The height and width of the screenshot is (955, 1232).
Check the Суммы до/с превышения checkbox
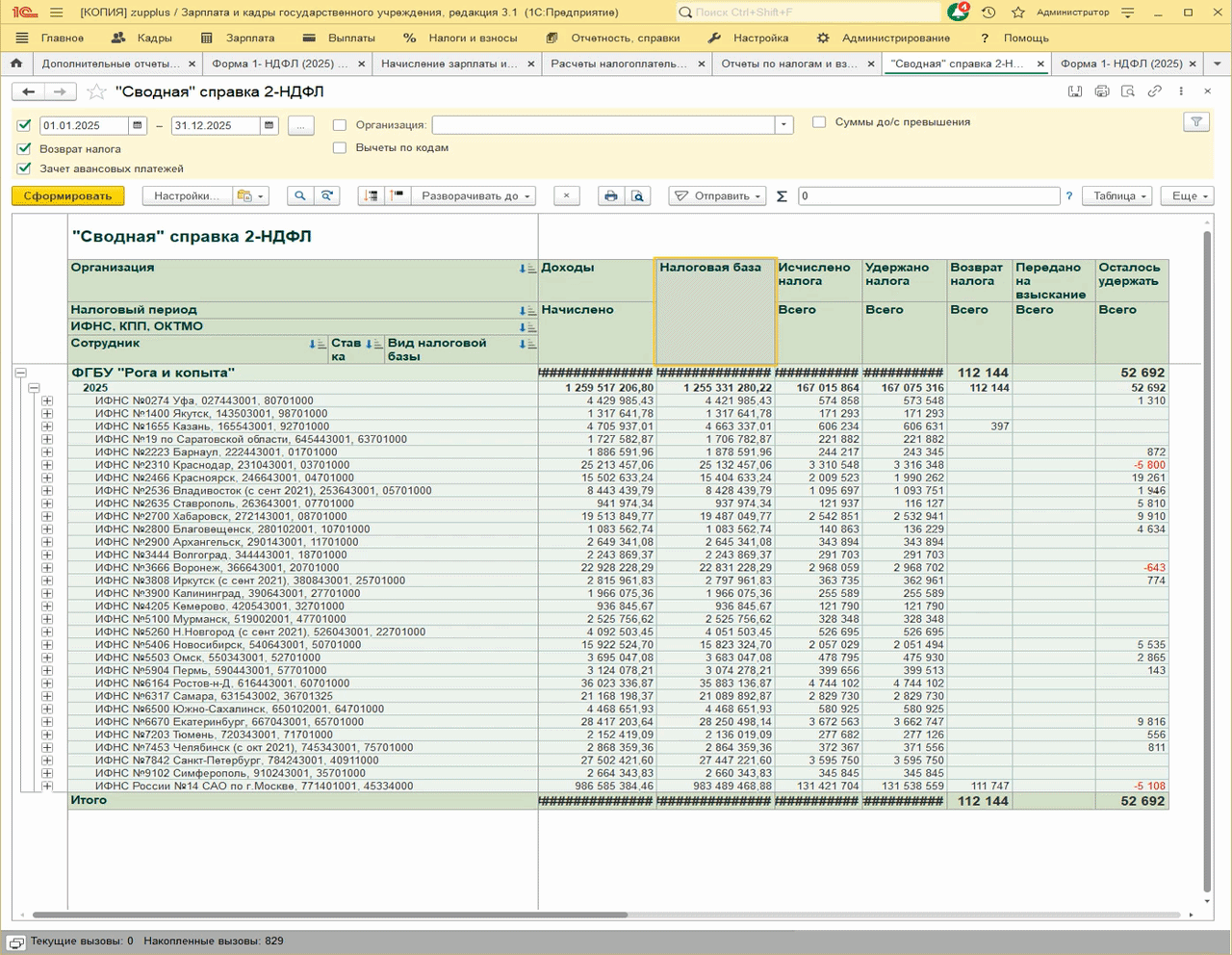(x=819, y=122)
